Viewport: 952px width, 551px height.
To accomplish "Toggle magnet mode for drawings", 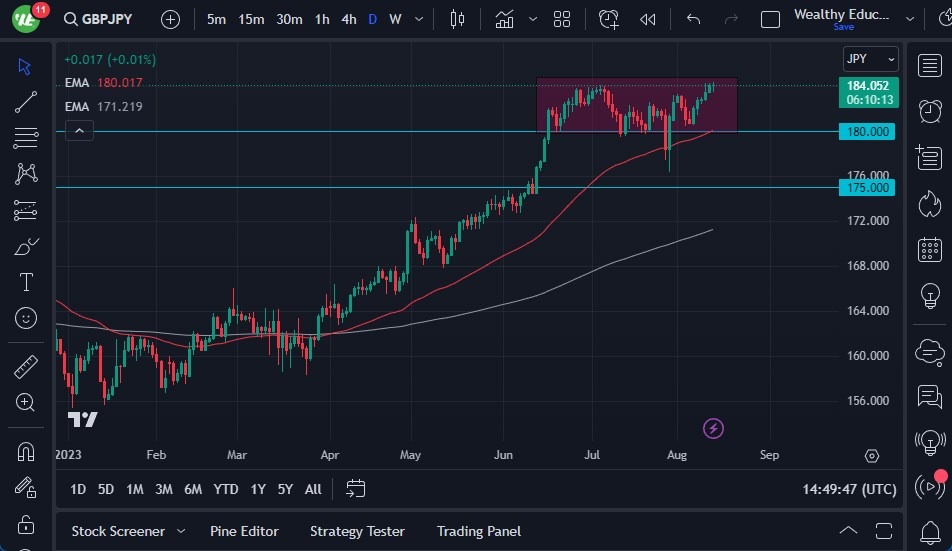I will 26,451.
